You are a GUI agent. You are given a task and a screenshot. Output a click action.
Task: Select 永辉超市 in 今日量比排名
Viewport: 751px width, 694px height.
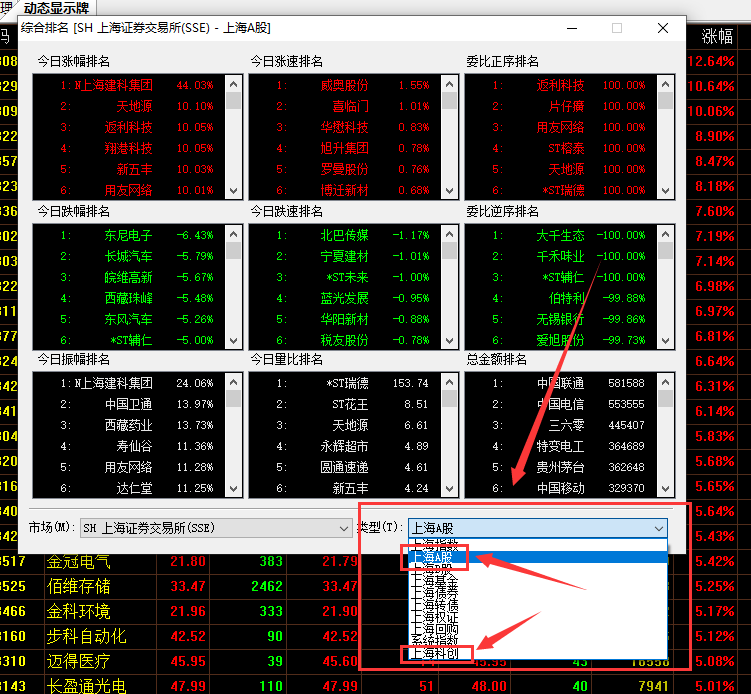coord(345,446)
